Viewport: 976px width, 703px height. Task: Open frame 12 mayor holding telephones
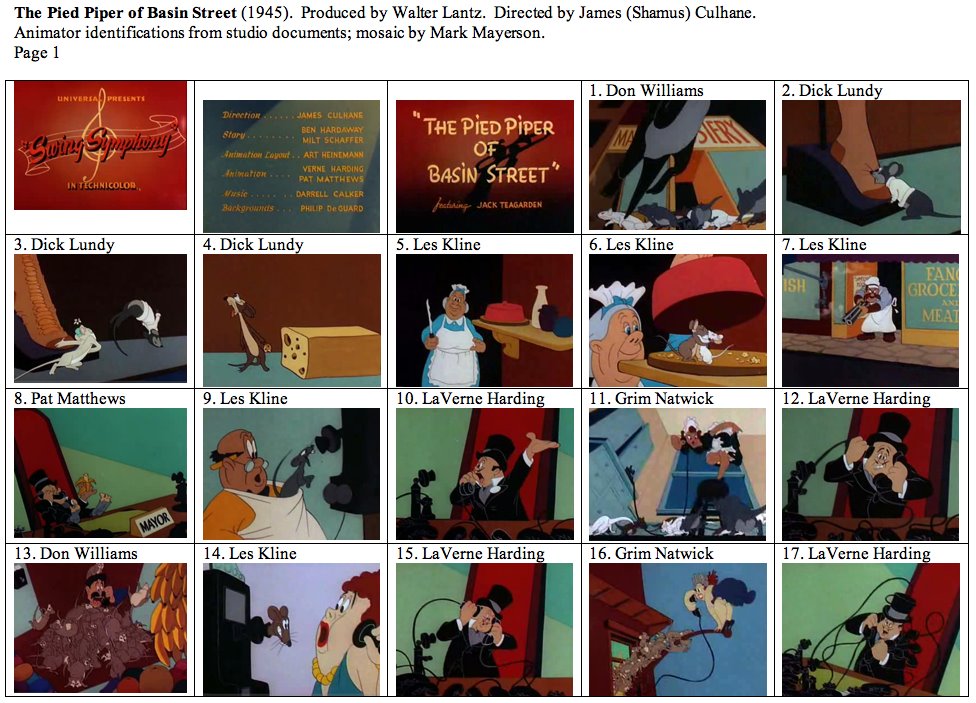coord(871,474)
